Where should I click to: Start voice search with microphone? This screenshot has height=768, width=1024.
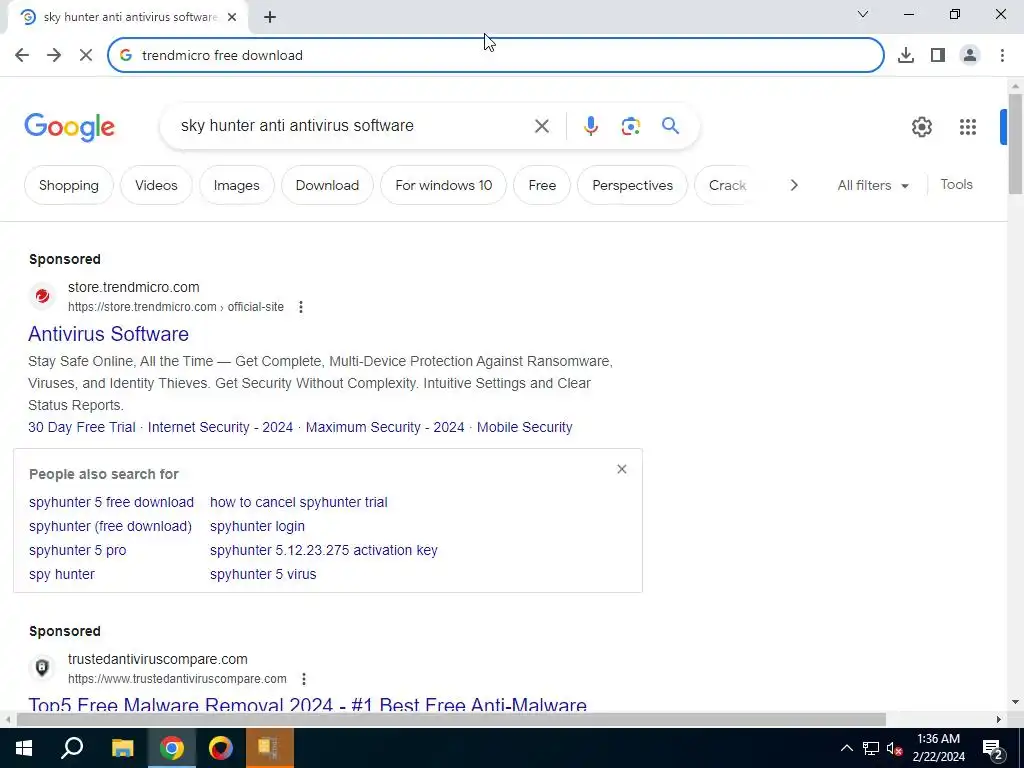click(x=590, y=126)
